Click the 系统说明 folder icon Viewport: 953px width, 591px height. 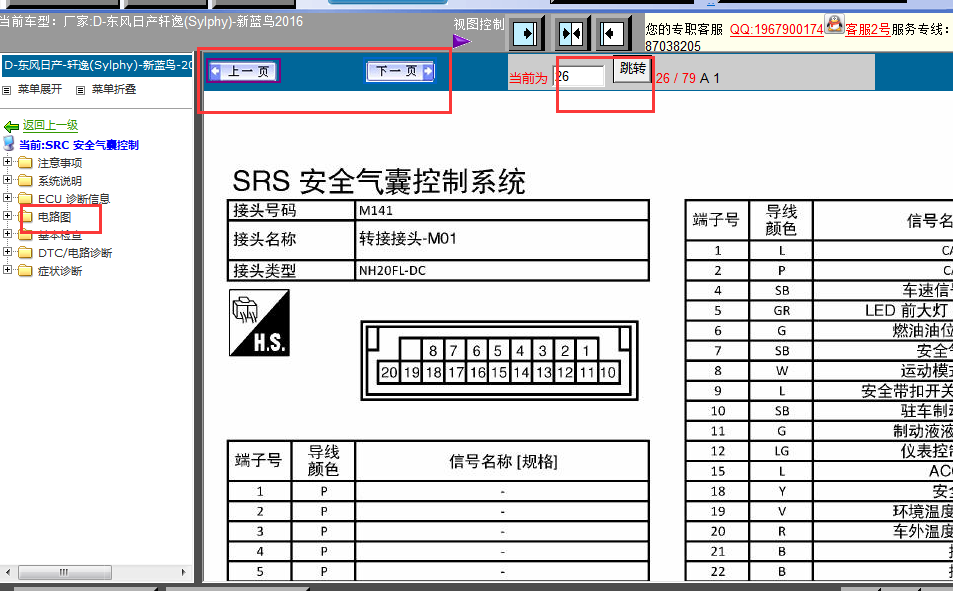(25, 181)
